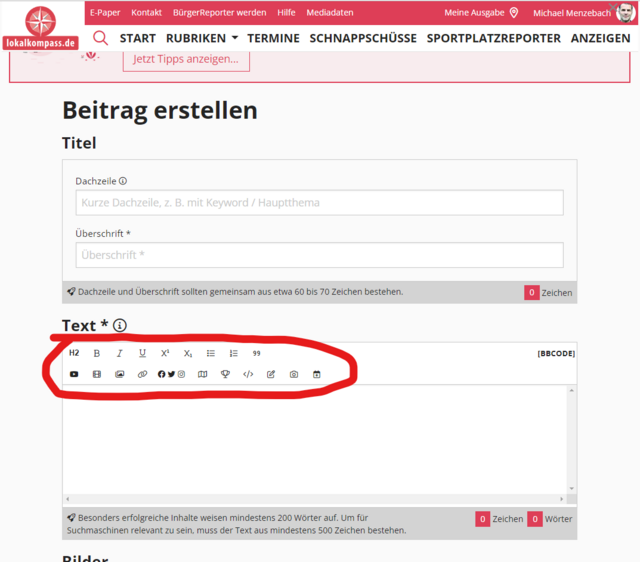Focus the Überschrift input field

point(320,255)
